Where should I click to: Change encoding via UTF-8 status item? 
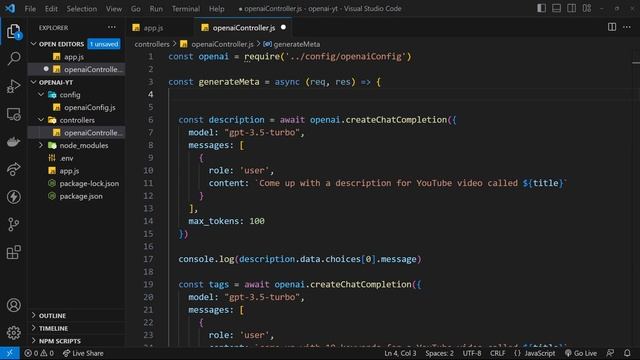click(472, 353)
